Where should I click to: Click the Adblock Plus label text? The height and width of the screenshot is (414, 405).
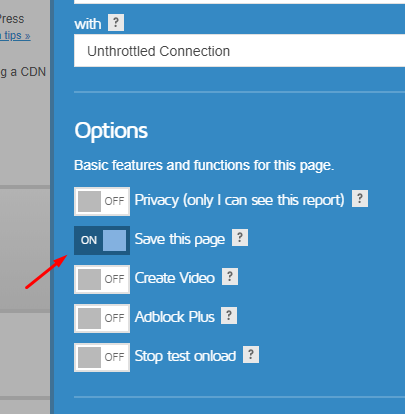[175, 317]
